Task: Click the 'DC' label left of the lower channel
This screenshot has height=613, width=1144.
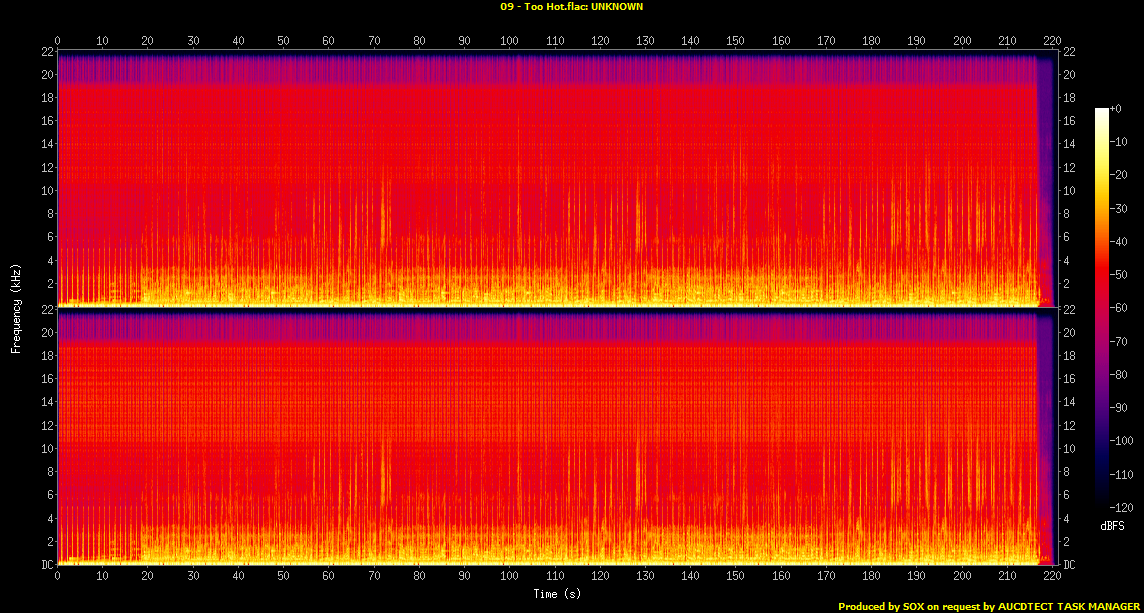Action: tap(49, 565)
